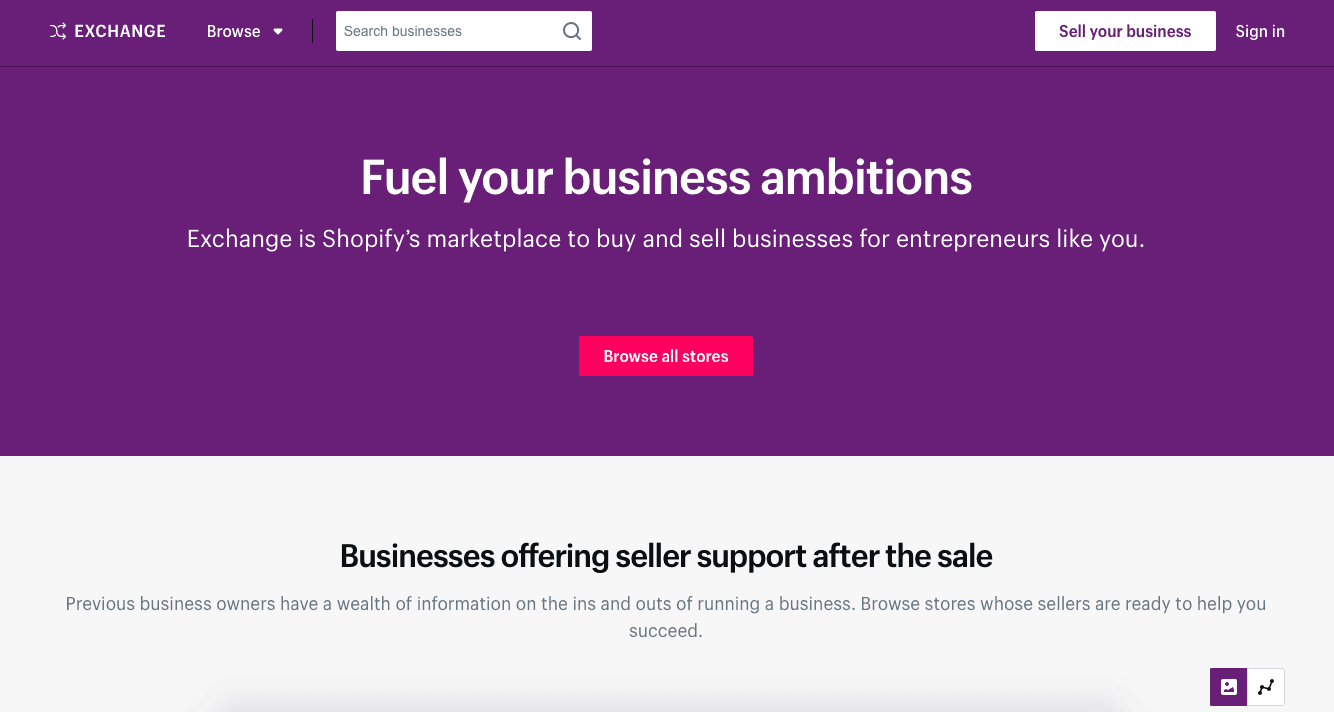This screenshot has width=1334, height=712.
Task: Click the pink Browse all stores button
Action: (666, 356)
